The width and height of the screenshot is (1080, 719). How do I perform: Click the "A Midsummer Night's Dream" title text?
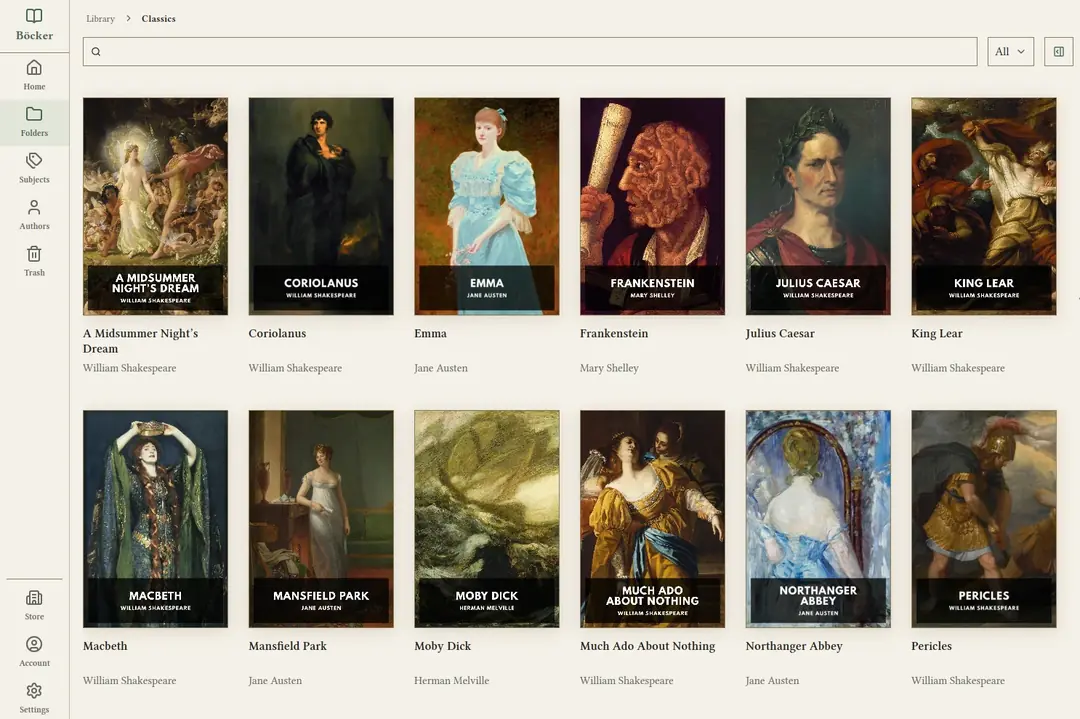point(141,341)
